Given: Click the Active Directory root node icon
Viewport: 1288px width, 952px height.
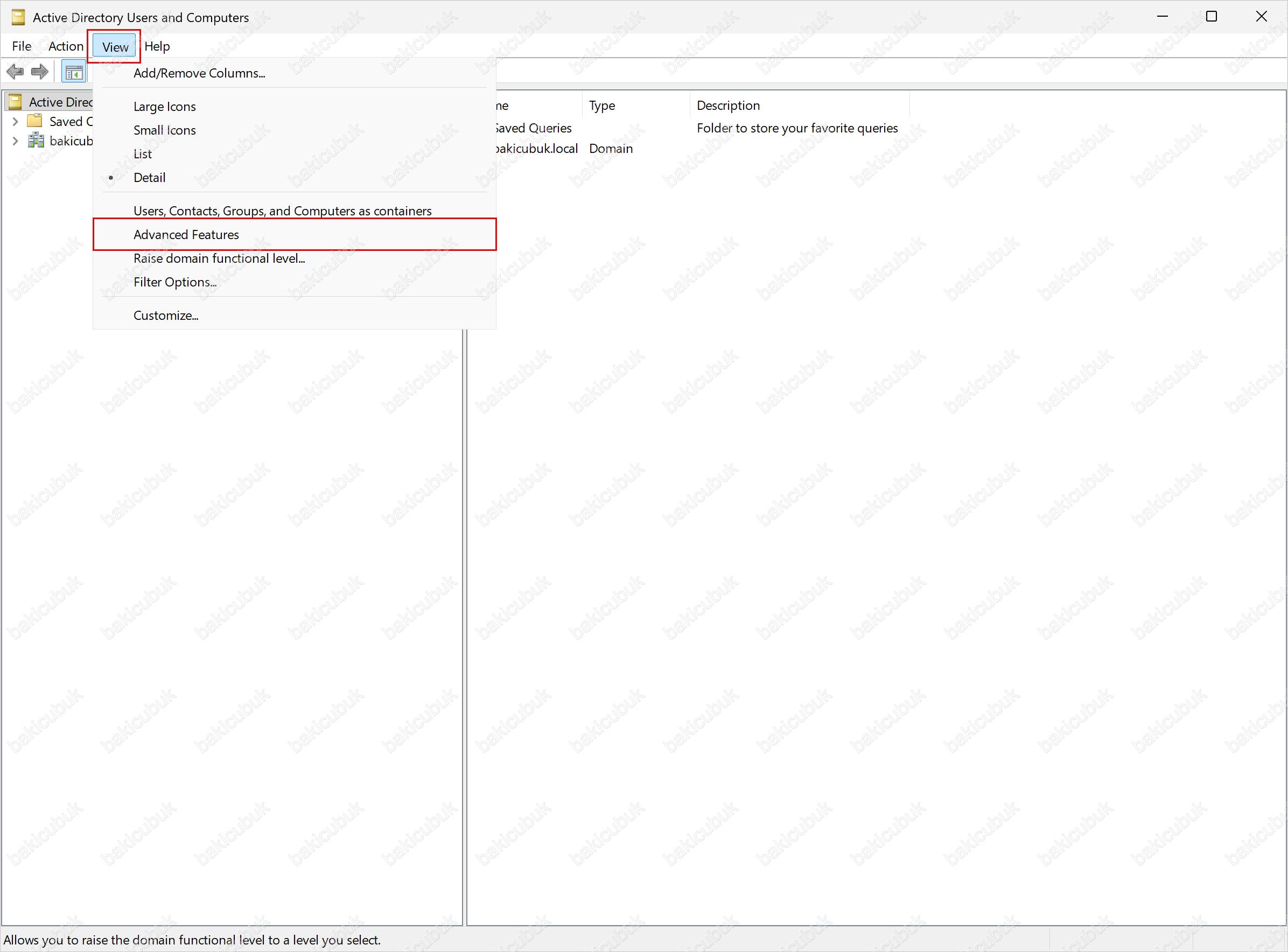Looking at the screenshot, I should 16,102.
